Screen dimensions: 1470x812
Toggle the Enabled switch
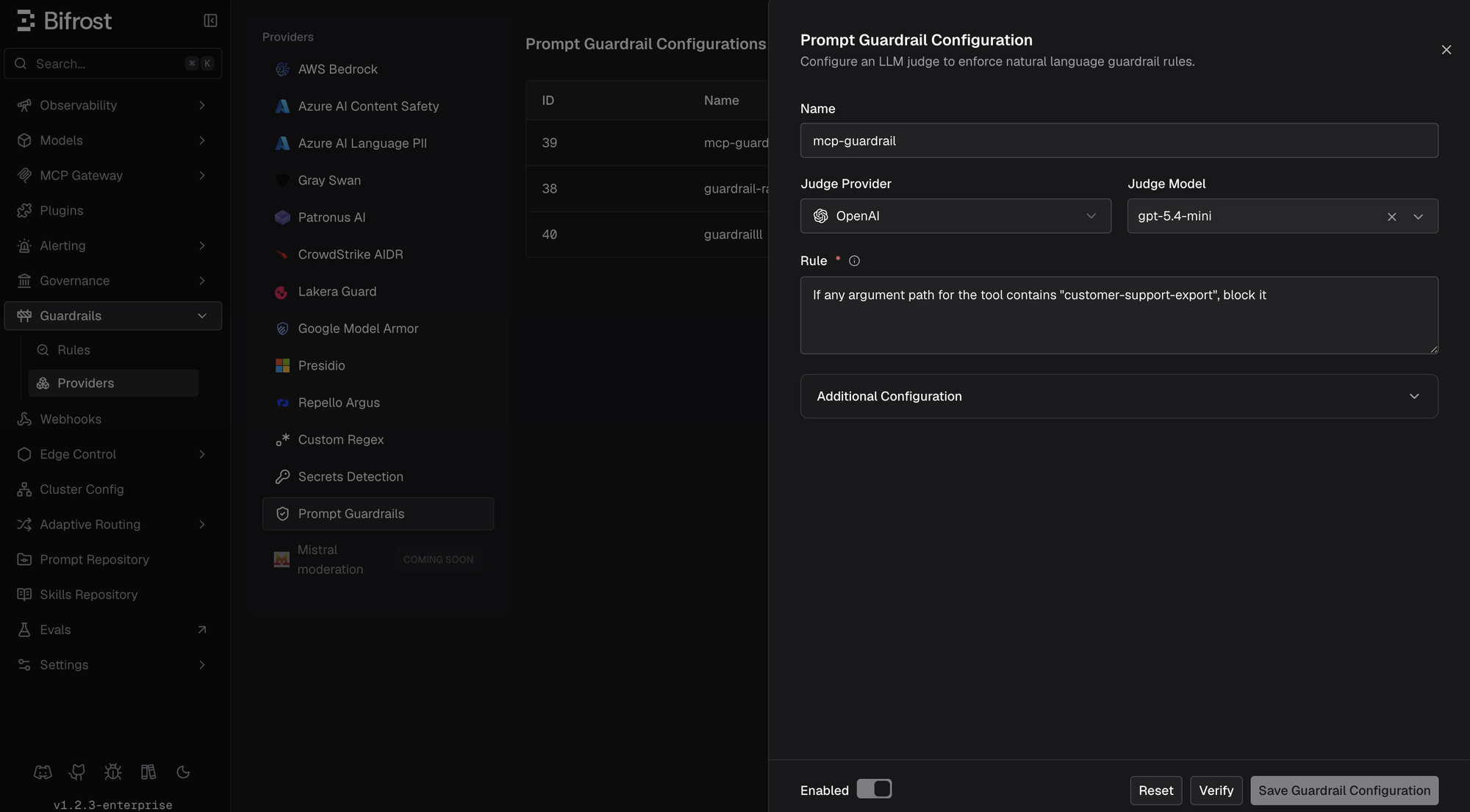pyautogui.click(x=874, y=789)
